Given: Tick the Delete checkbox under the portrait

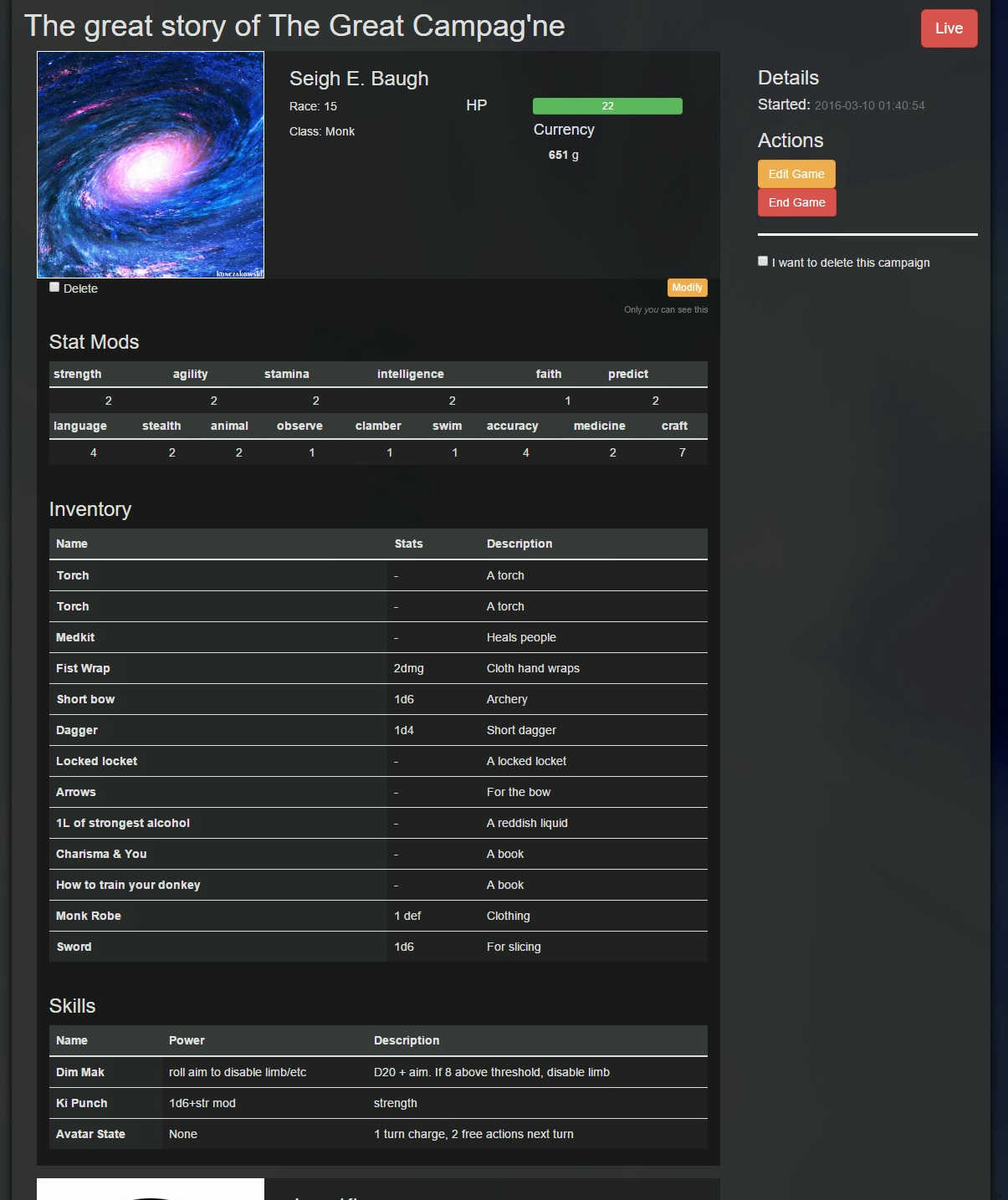Looking at the screenshot, I should point(54,288).
